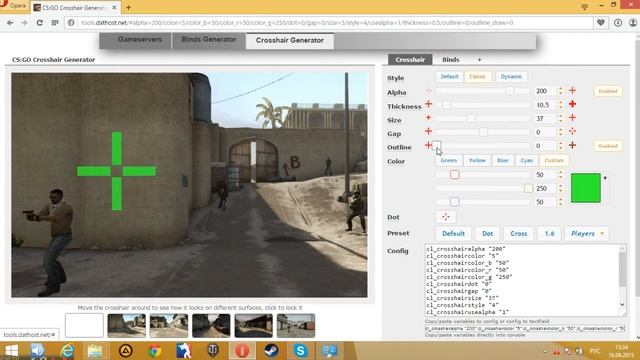Choose the Cyan crosshair color
The height and width of the screenshot is (360, 640).
(527, 160)
